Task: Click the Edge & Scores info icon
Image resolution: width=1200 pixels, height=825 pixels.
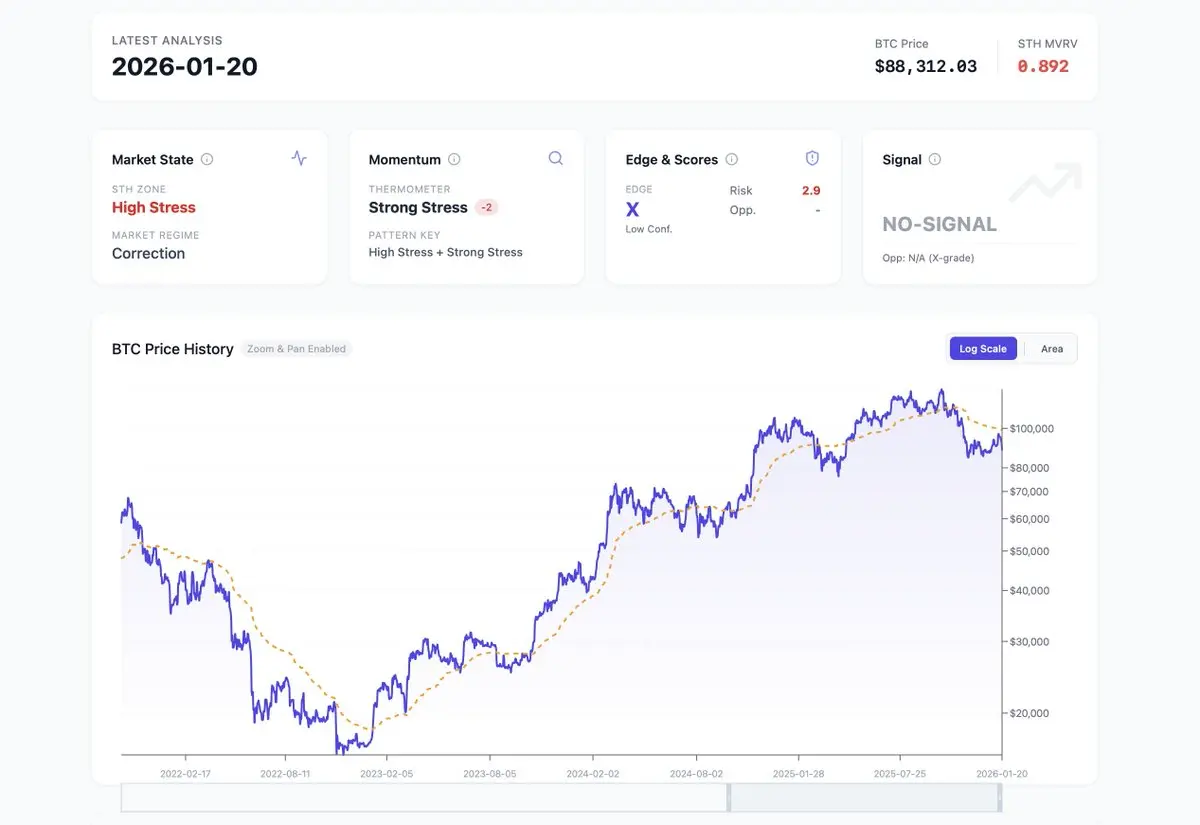Action: click(731, 159)
